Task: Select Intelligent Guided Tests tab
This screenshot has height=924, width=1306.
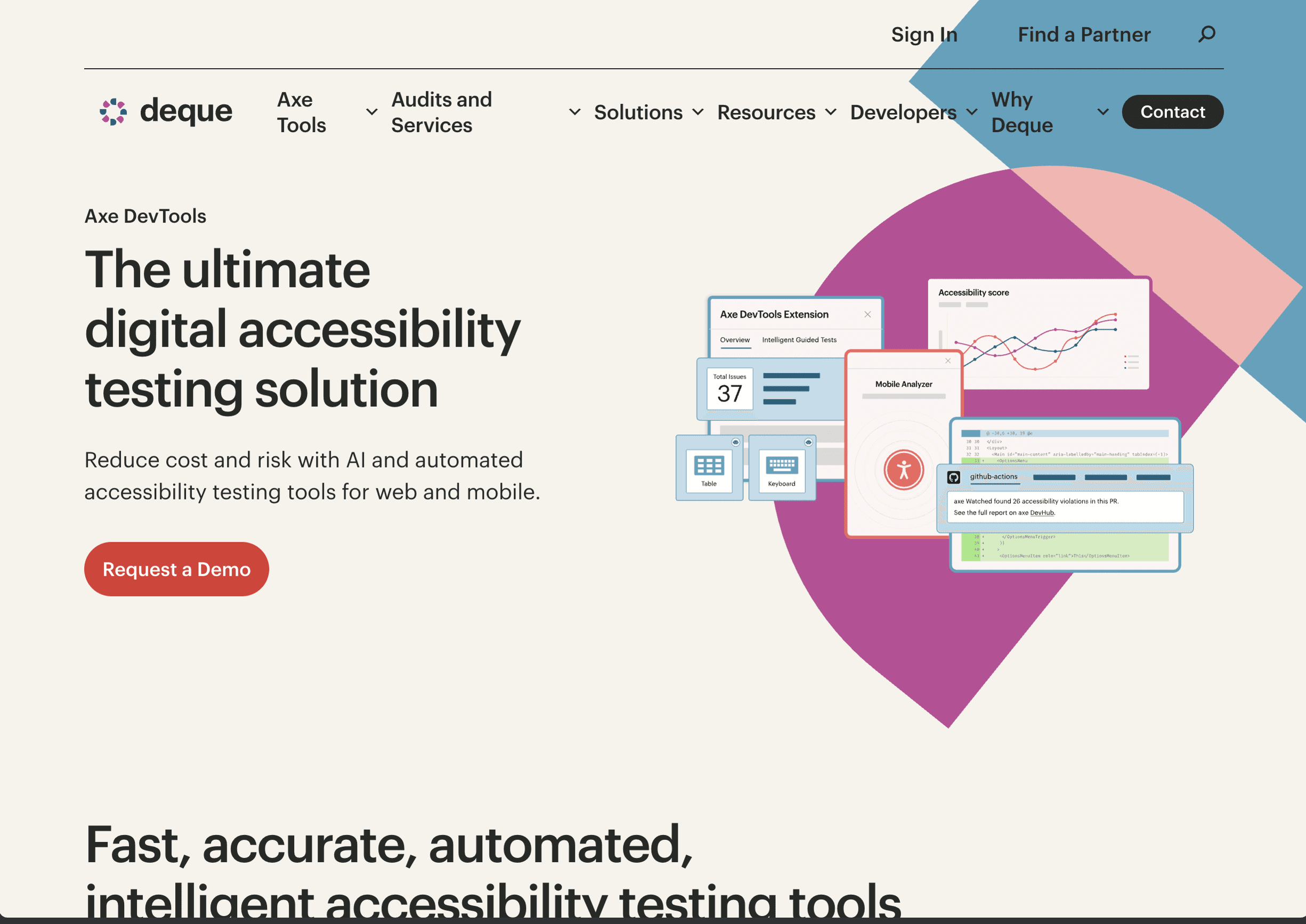Action: (x=799, y=340)
